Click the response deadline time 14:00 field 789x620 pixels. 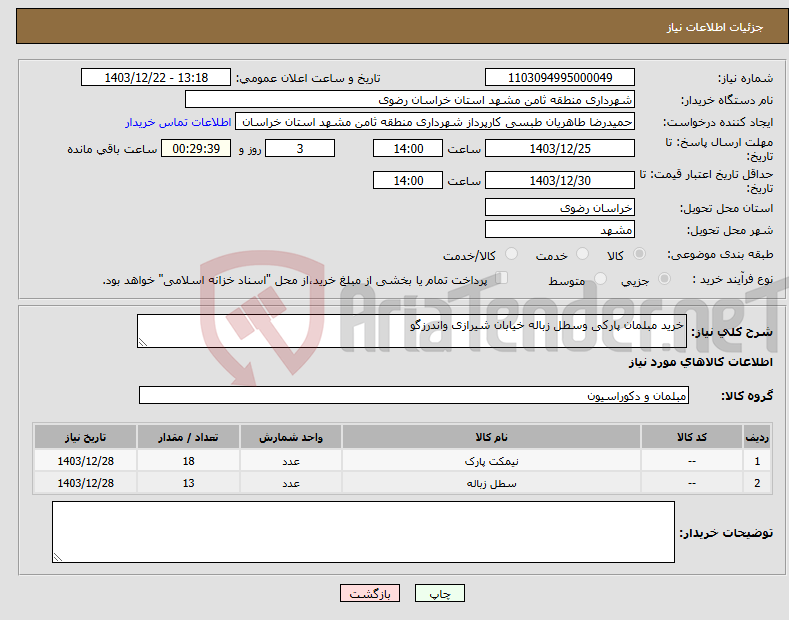(x=408, y=148)
